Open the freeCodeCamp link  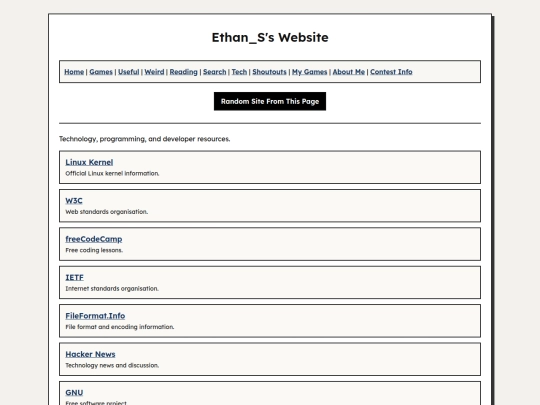(x=94, y=239)
